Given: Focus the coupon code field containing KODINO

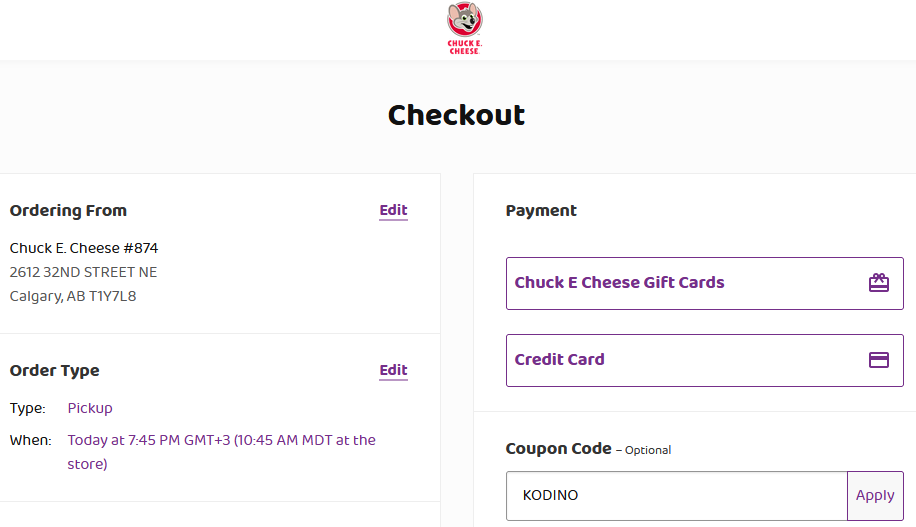Looking at the screenshot, I should pyautogui.click(x=676, y=495).
